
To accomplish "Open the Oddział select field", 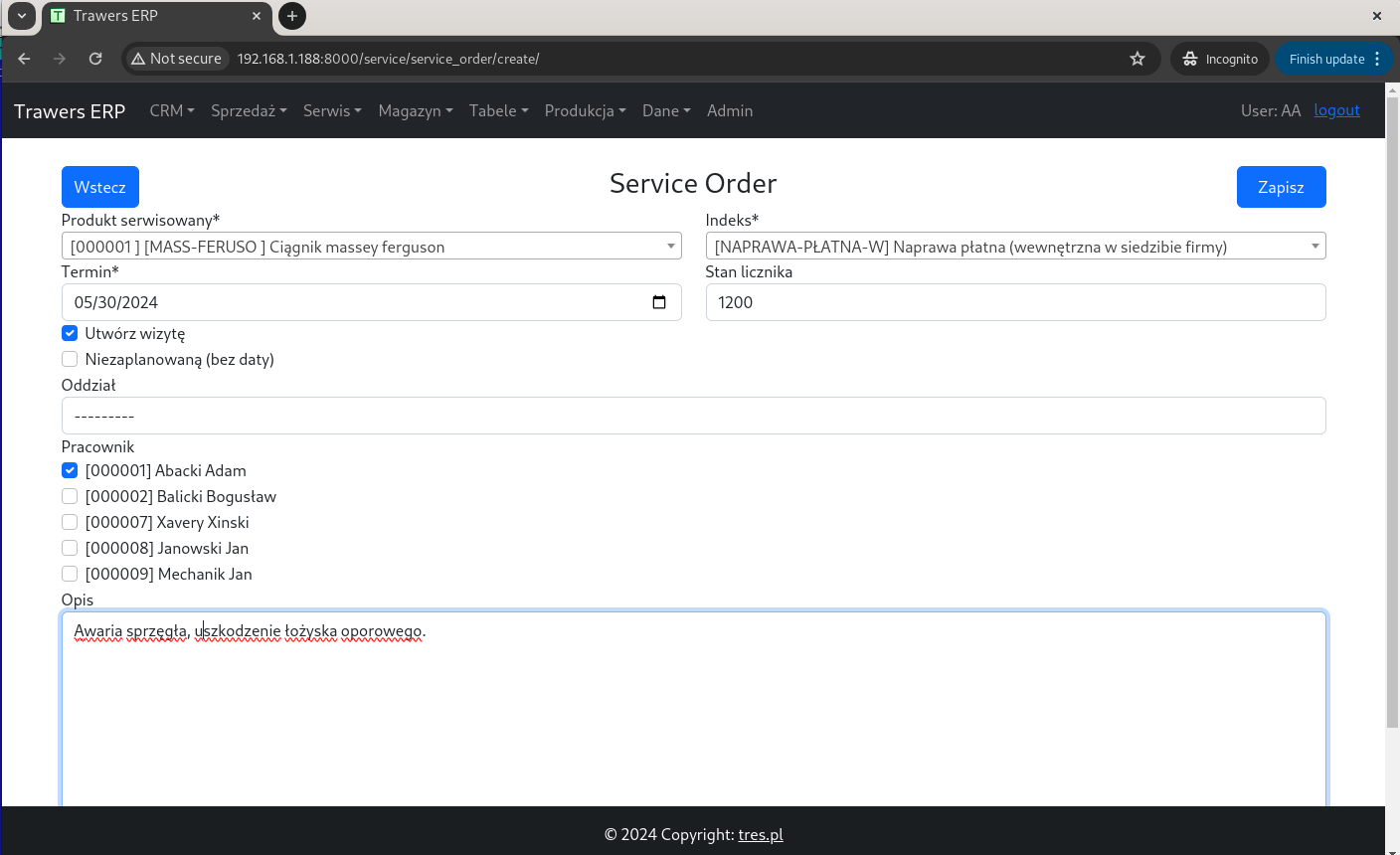I will coord(693,416).
